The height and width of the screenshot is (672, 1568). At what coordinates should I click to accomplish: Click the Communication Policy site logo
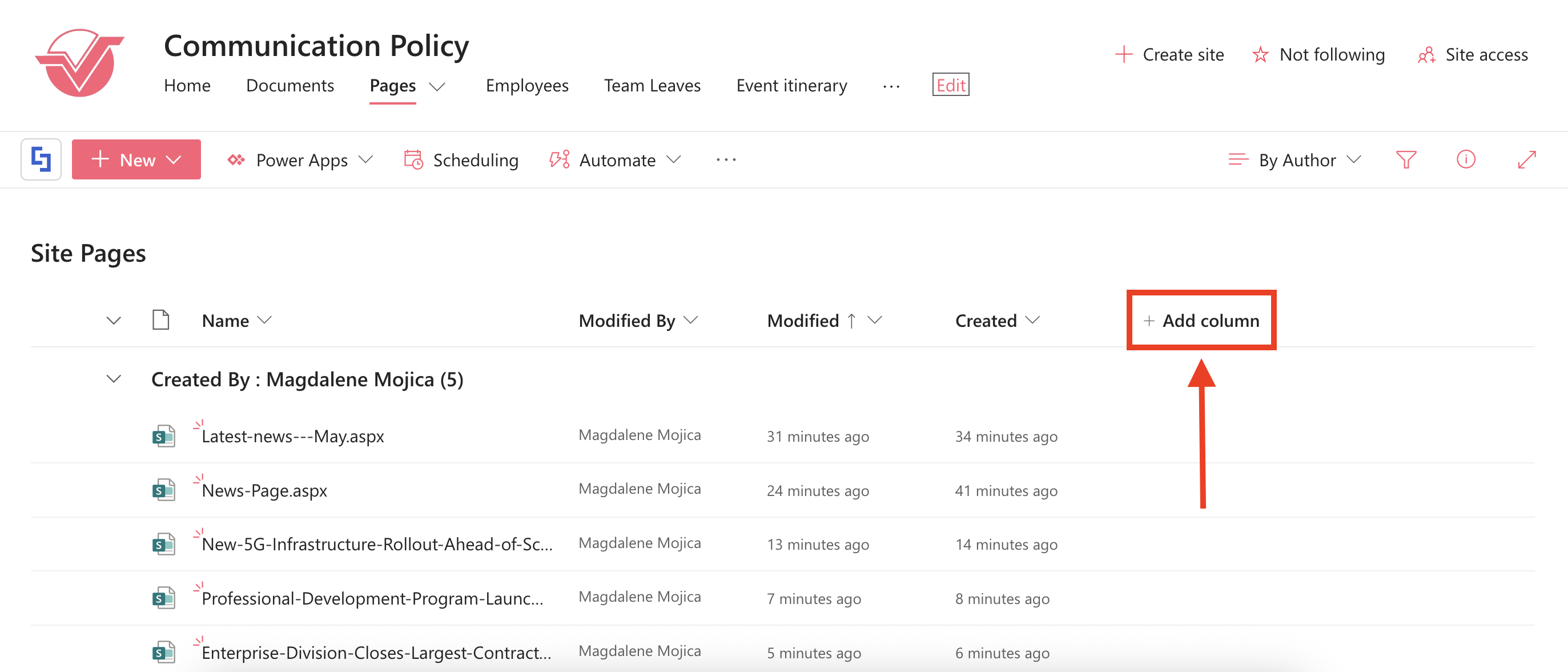coord(80,62)
